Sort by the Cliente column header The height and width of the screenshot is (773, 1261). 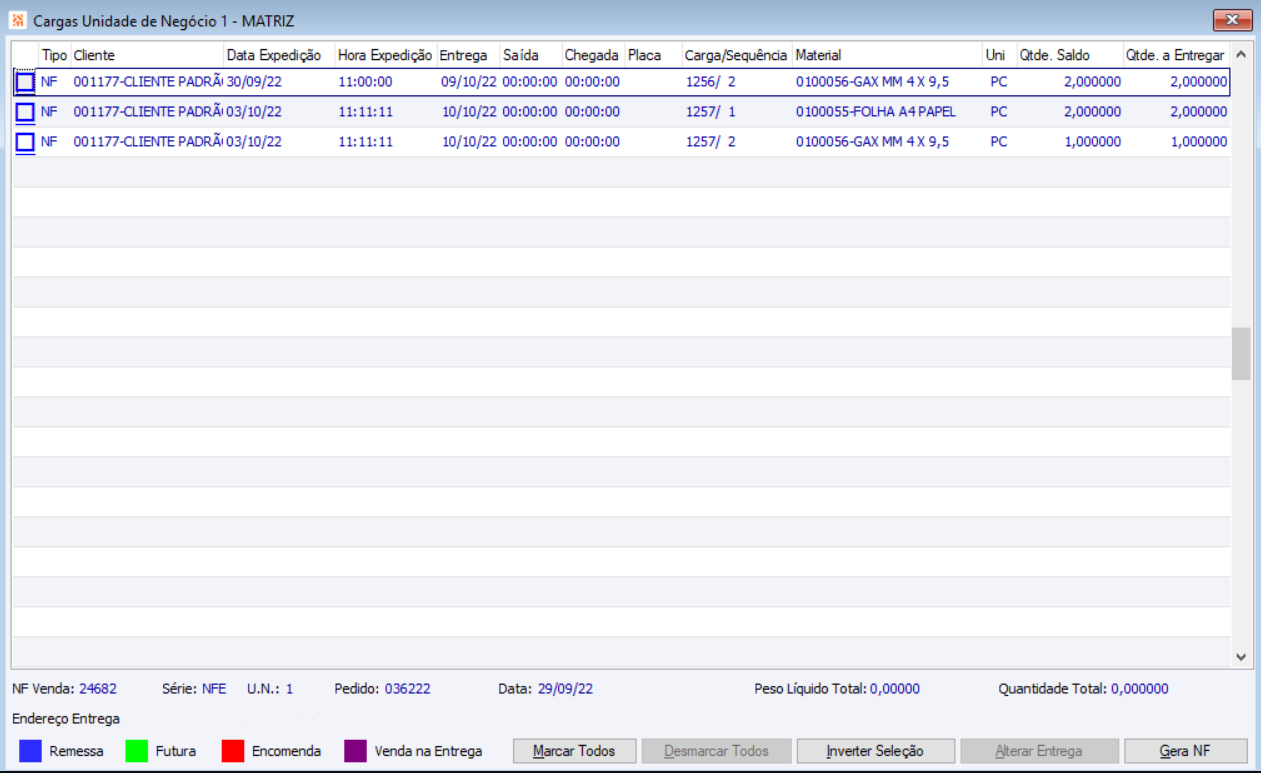(x=147, y=55)
